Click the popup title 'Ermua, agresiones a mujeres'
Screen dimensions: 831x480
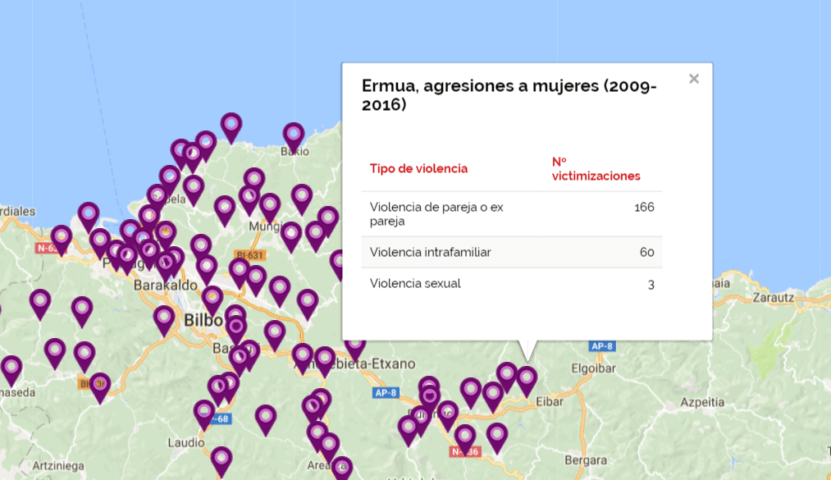point(508,95)
